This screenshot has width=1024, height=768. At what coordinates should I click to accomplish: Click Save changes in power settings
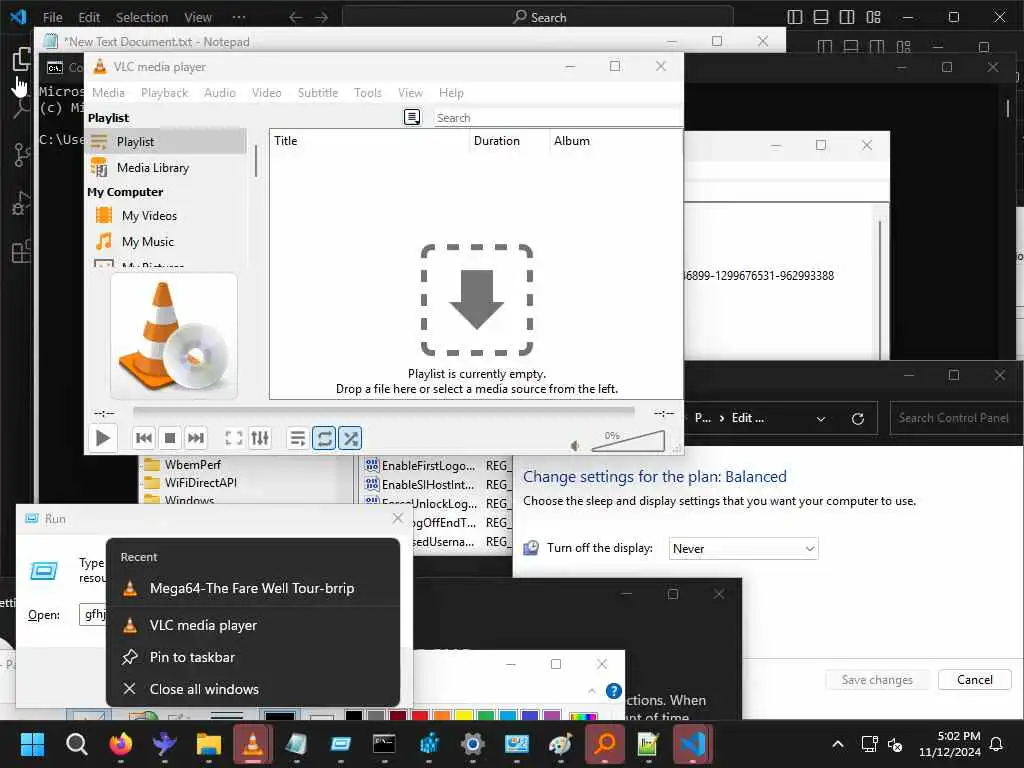point(877,680)
